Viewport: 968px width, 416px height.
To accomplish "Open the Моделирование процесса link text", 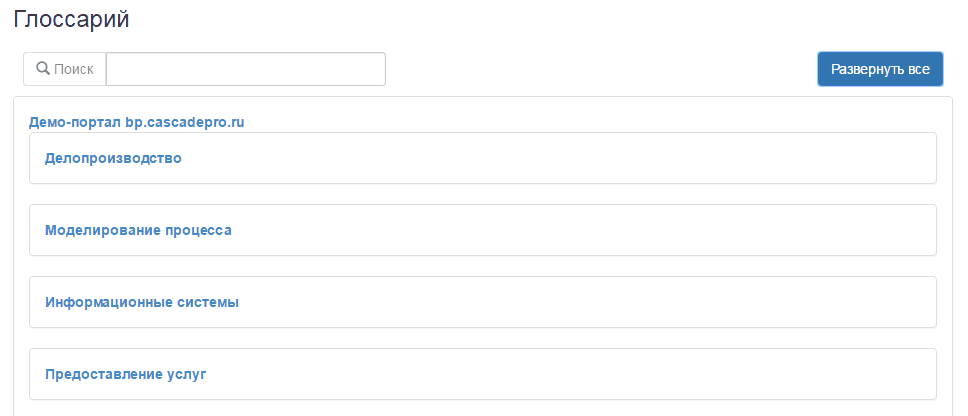I will 138,230.
